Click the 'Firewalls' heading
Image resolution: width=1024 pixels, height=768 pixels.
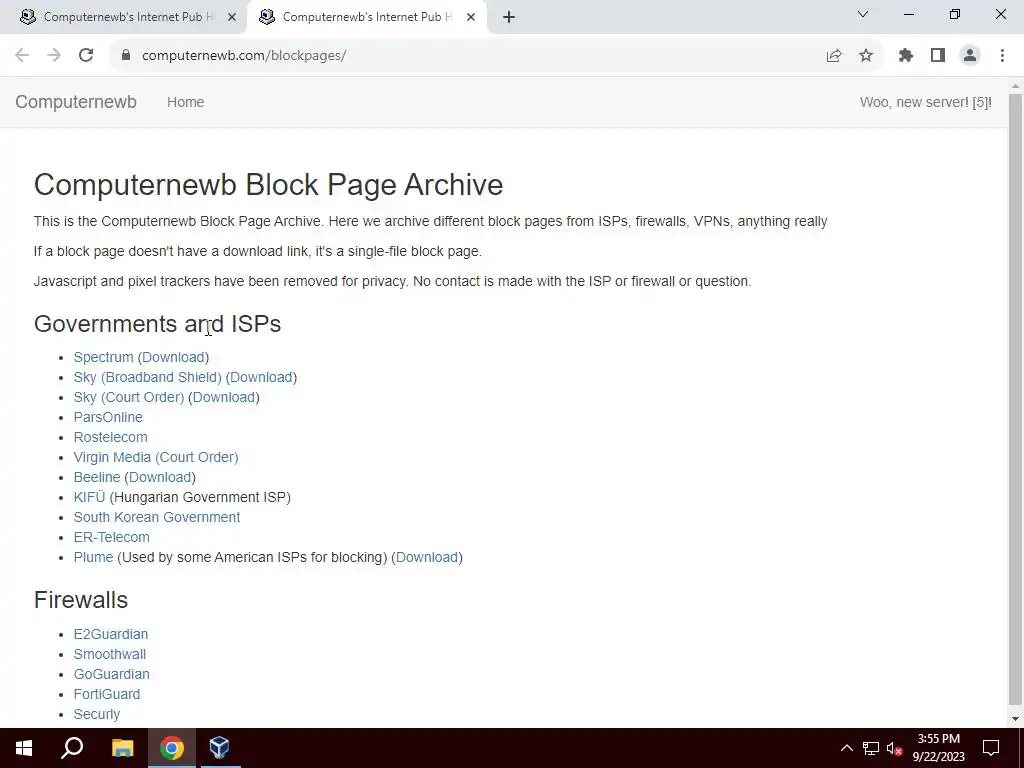click(x=81, y=600)
